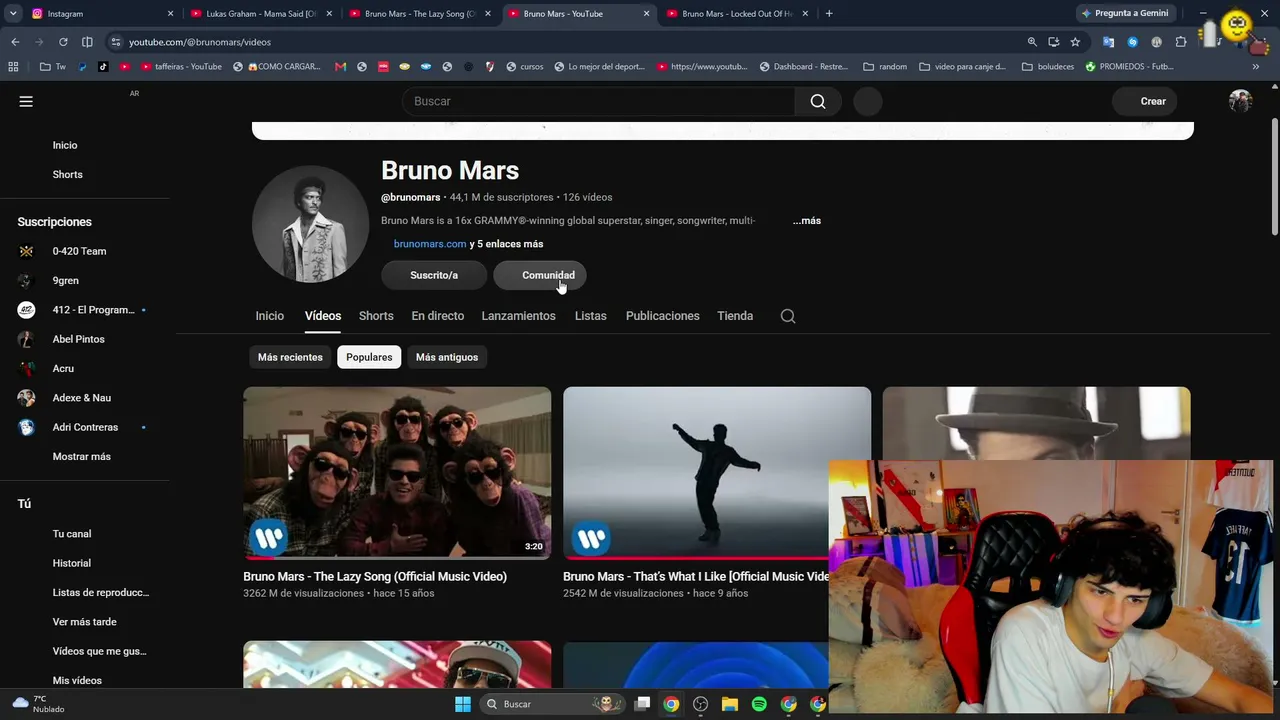Open the account avatar menu
Viewport: 1280px width, 720px height.
(1240, 101)
